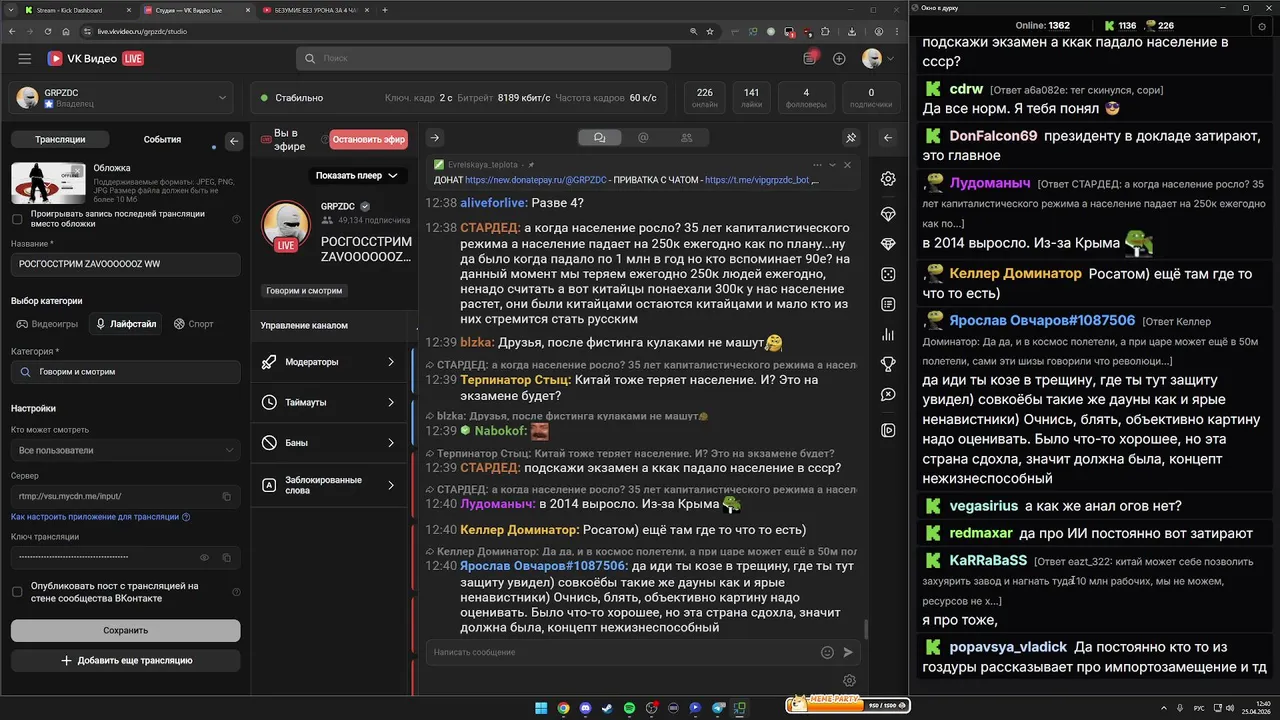Reveal the stream key with eye icon

point(204,557)
